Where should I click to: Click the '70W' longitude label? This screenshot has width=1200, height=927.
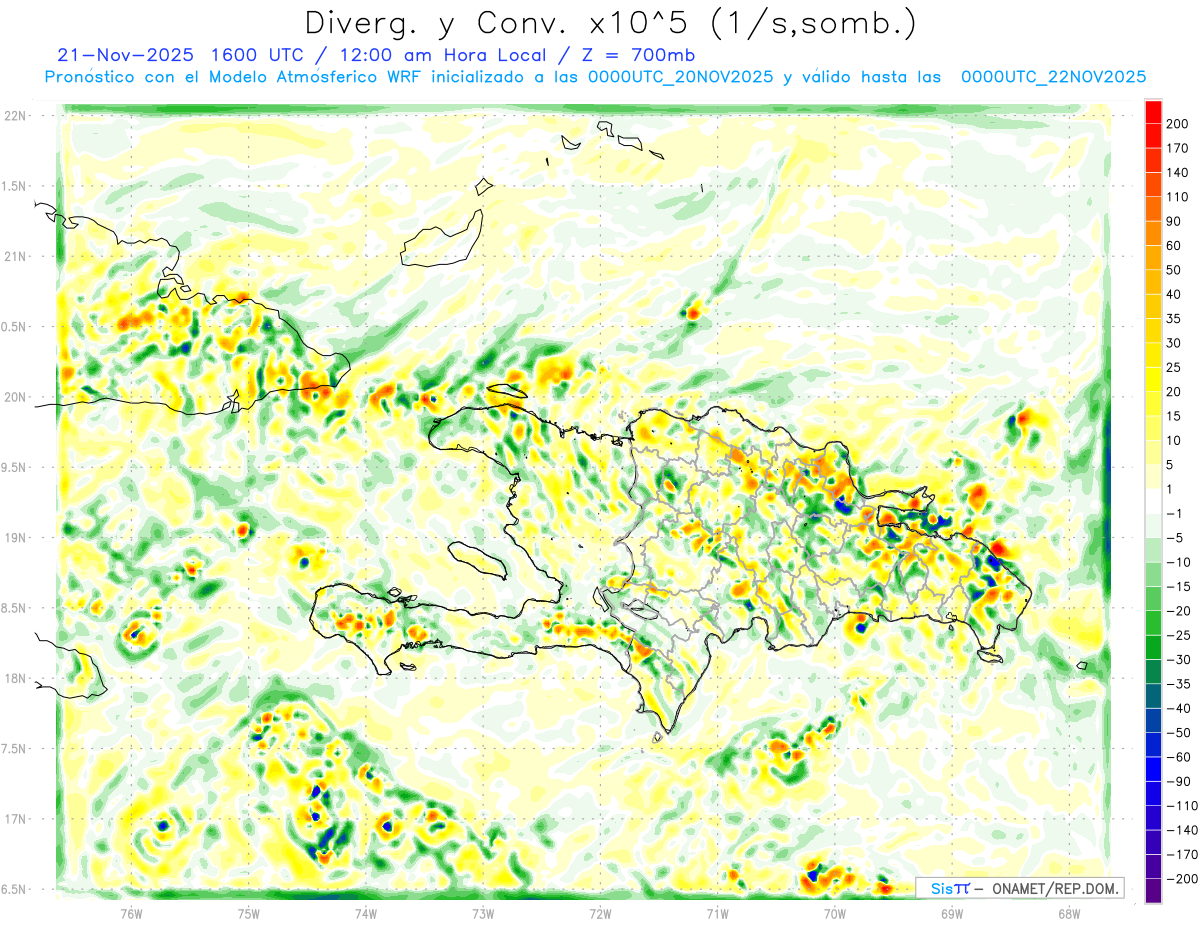point(835,912)
